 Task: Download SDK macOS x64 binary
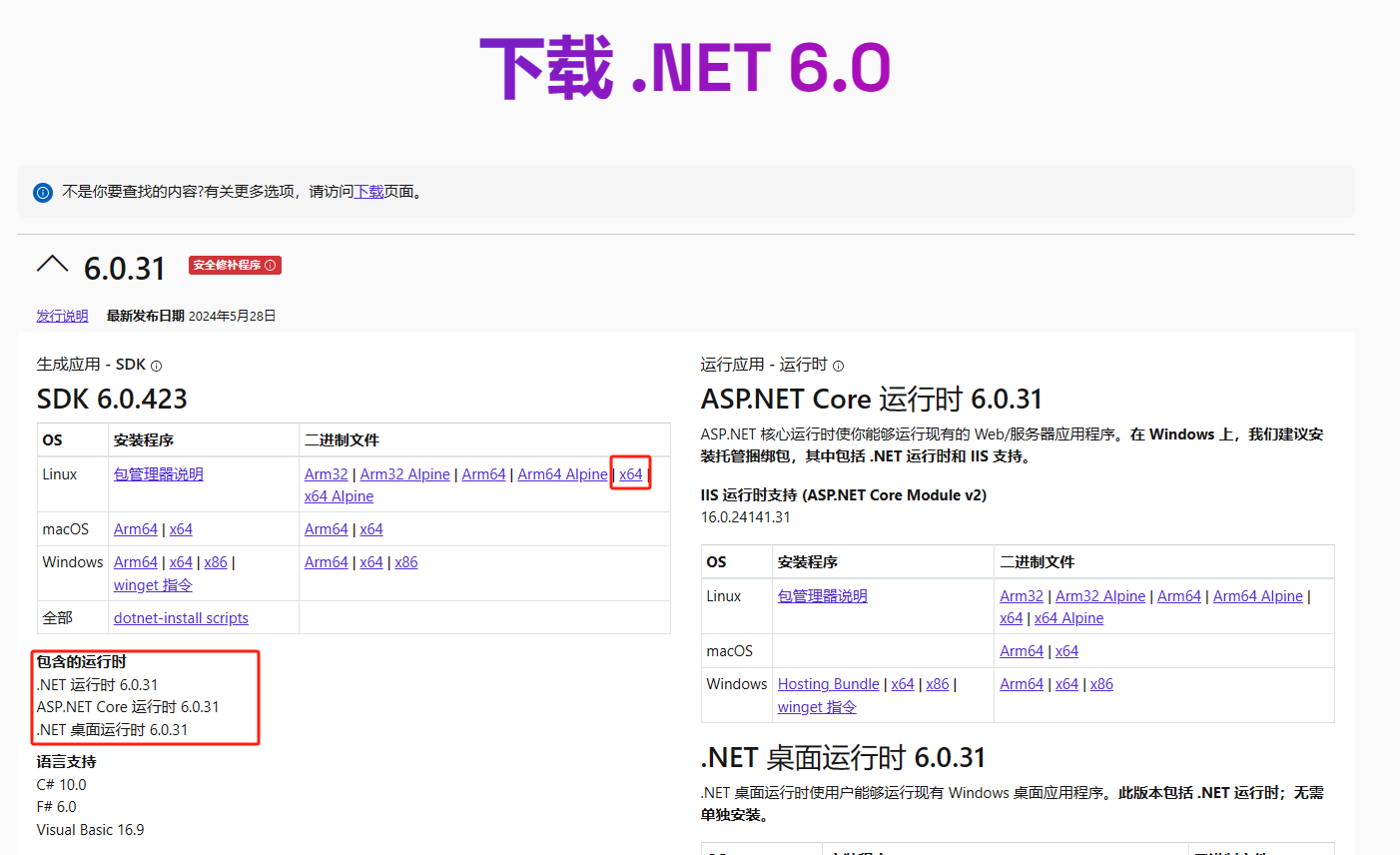(371, 529)
